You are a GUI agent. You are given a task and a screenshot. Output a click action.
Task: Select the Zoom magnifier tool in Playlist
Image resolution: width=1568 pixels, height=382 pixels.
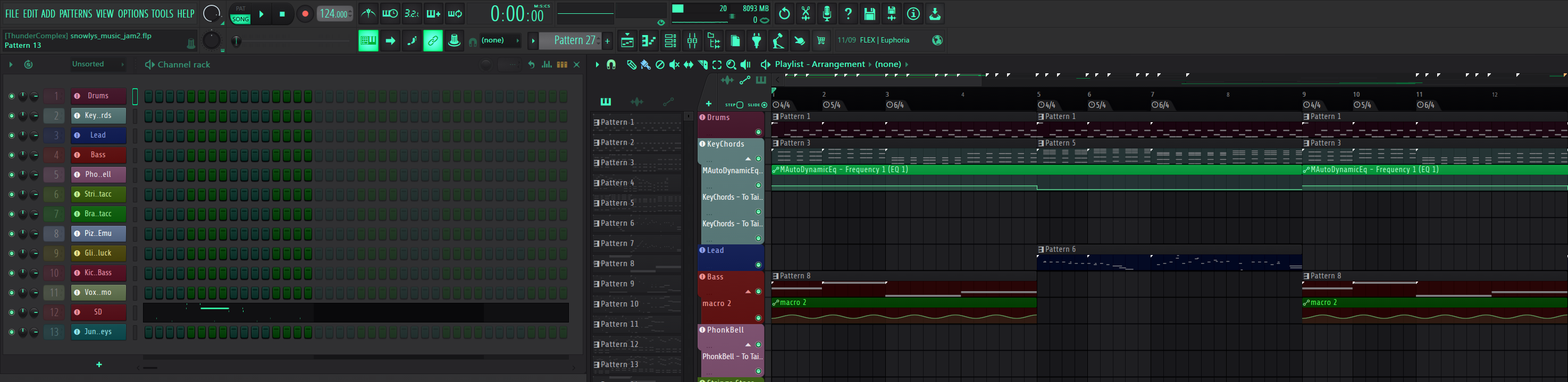tap(731, 64)
